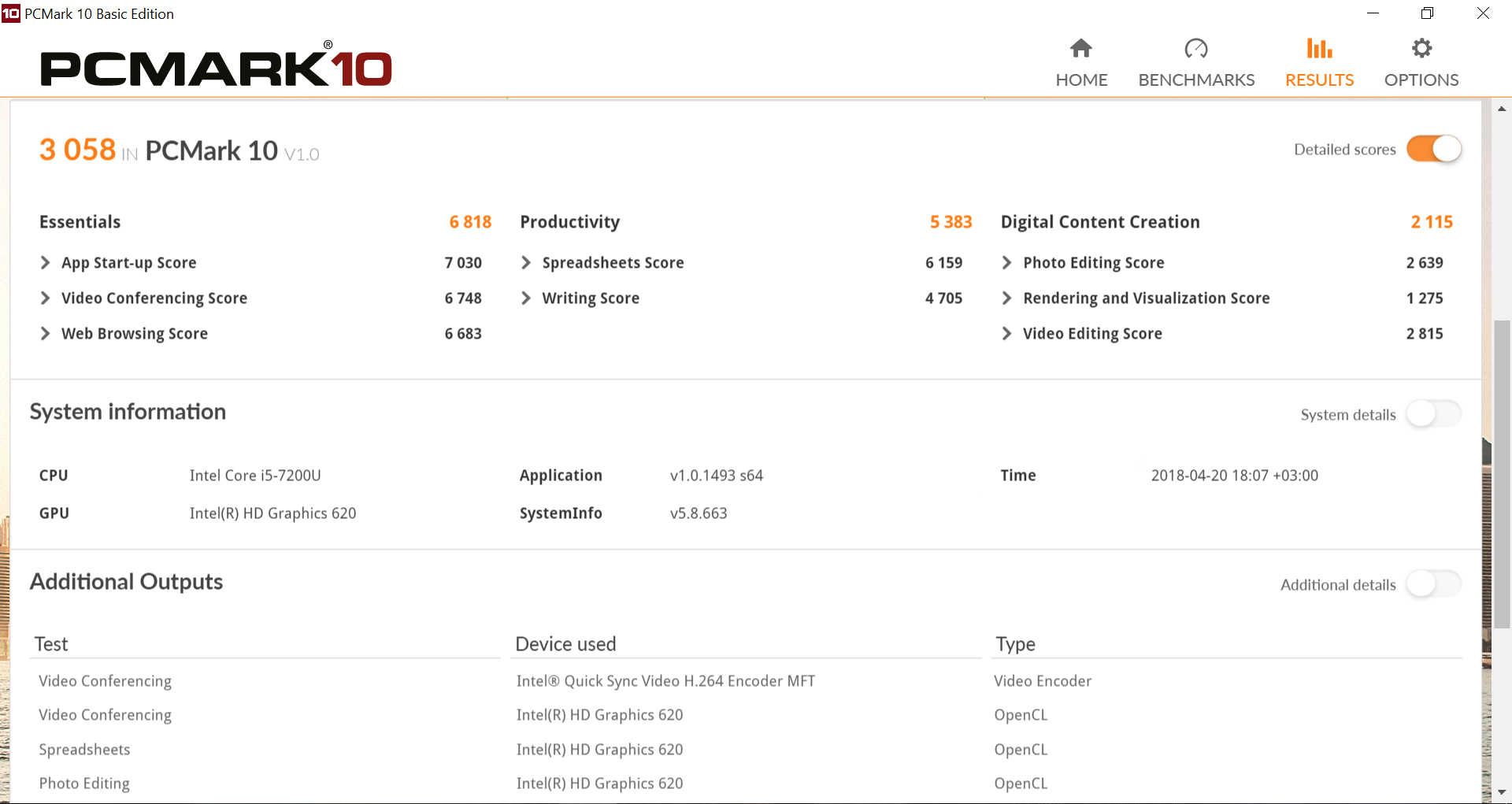Click Digital Content Creation score 2 115
Viewport: 1512px width, 804px height.
click(x=1432, y=222)
